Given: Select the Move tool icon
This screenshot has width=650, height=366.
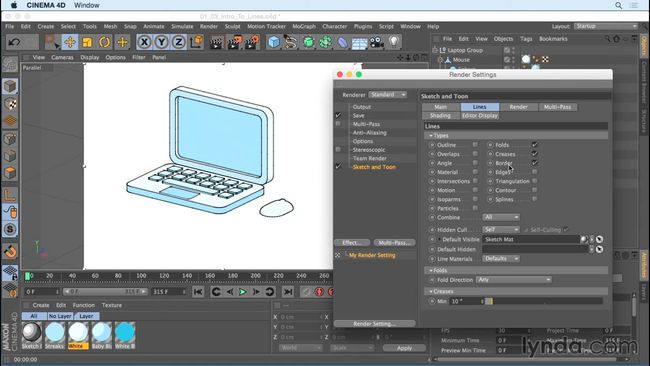Looking at the screenshot, I should 70,42.
